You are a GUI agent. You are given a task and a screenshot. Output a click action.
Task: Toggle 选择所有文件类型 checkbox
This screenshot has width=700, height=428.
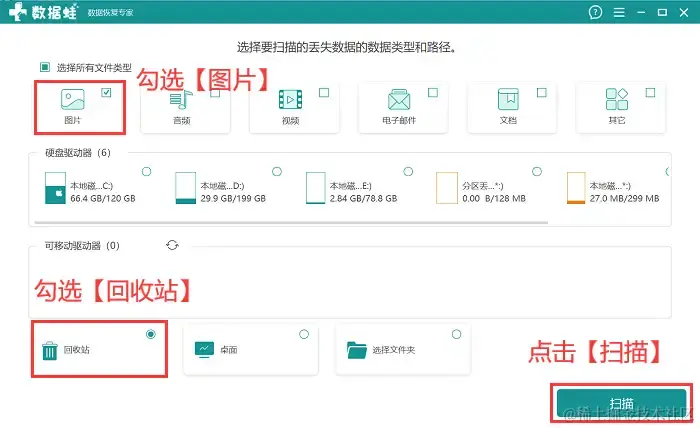[45, 67]
